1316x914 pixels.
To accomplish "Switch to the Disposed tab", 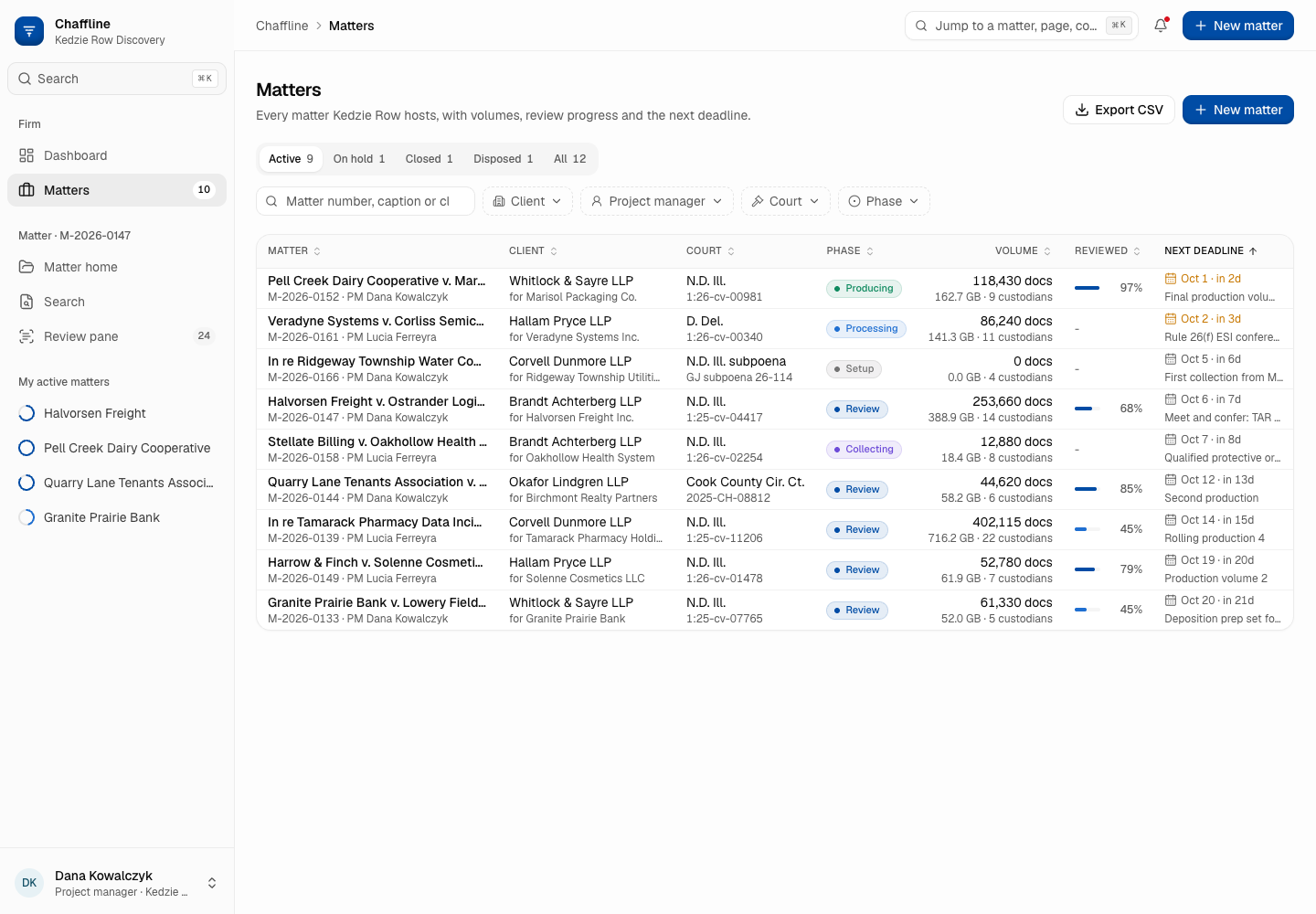I will point(504,159).
